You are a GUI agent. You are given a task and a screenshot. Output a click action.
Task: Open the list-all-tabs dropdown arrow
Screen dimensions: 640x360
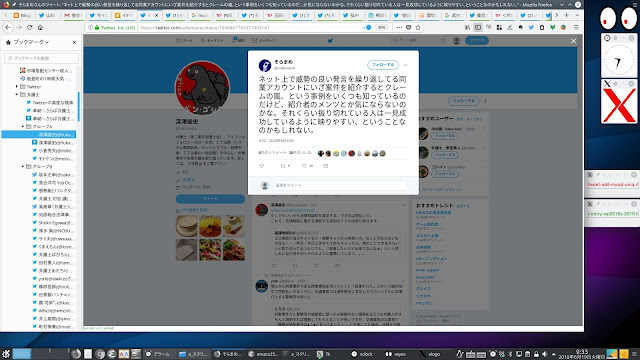(577, 15)
